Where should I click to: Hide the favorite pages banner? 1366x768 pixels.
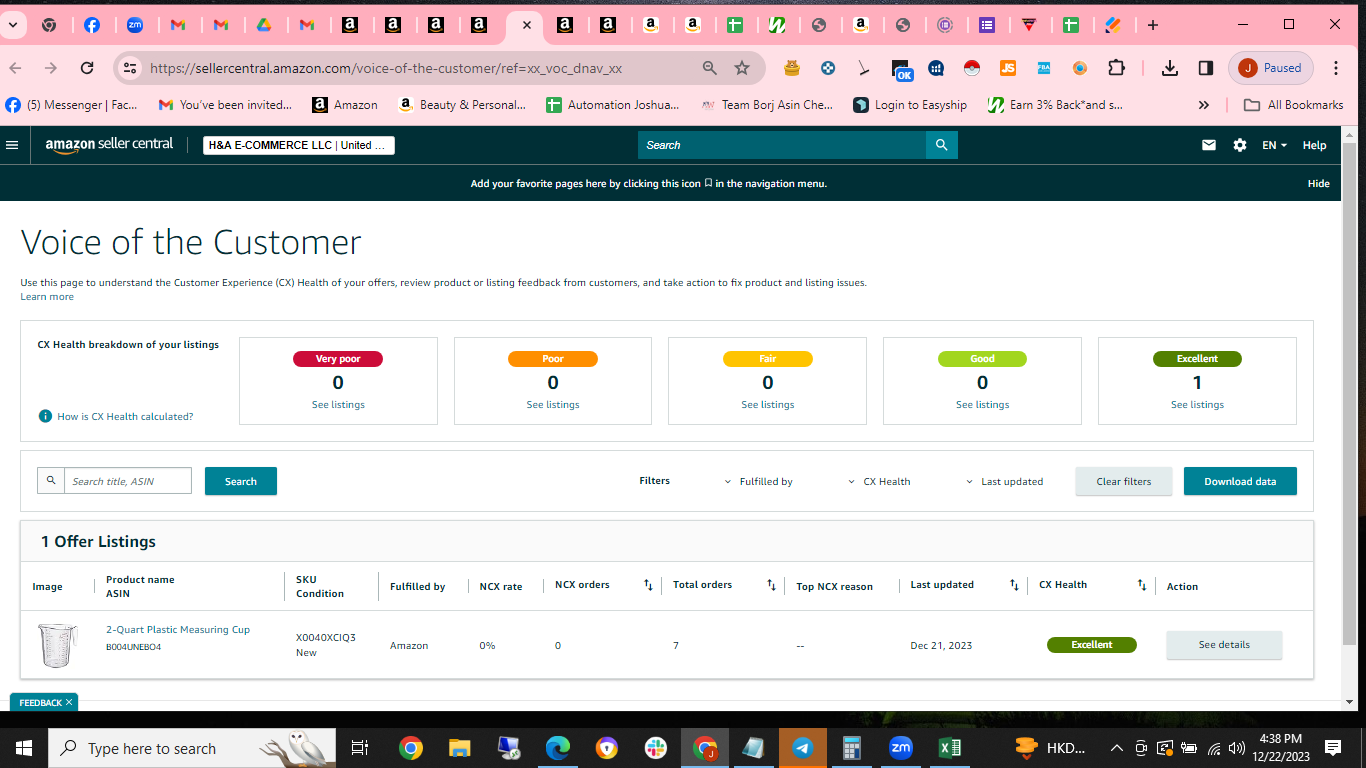click(1319, 183)
